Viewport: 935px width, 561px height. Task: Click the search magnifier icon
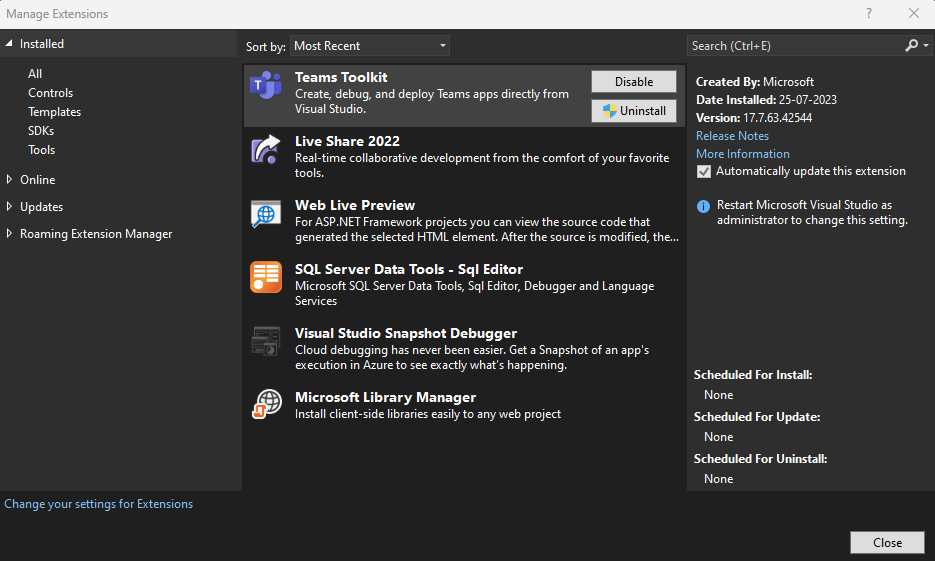(911, 46)
